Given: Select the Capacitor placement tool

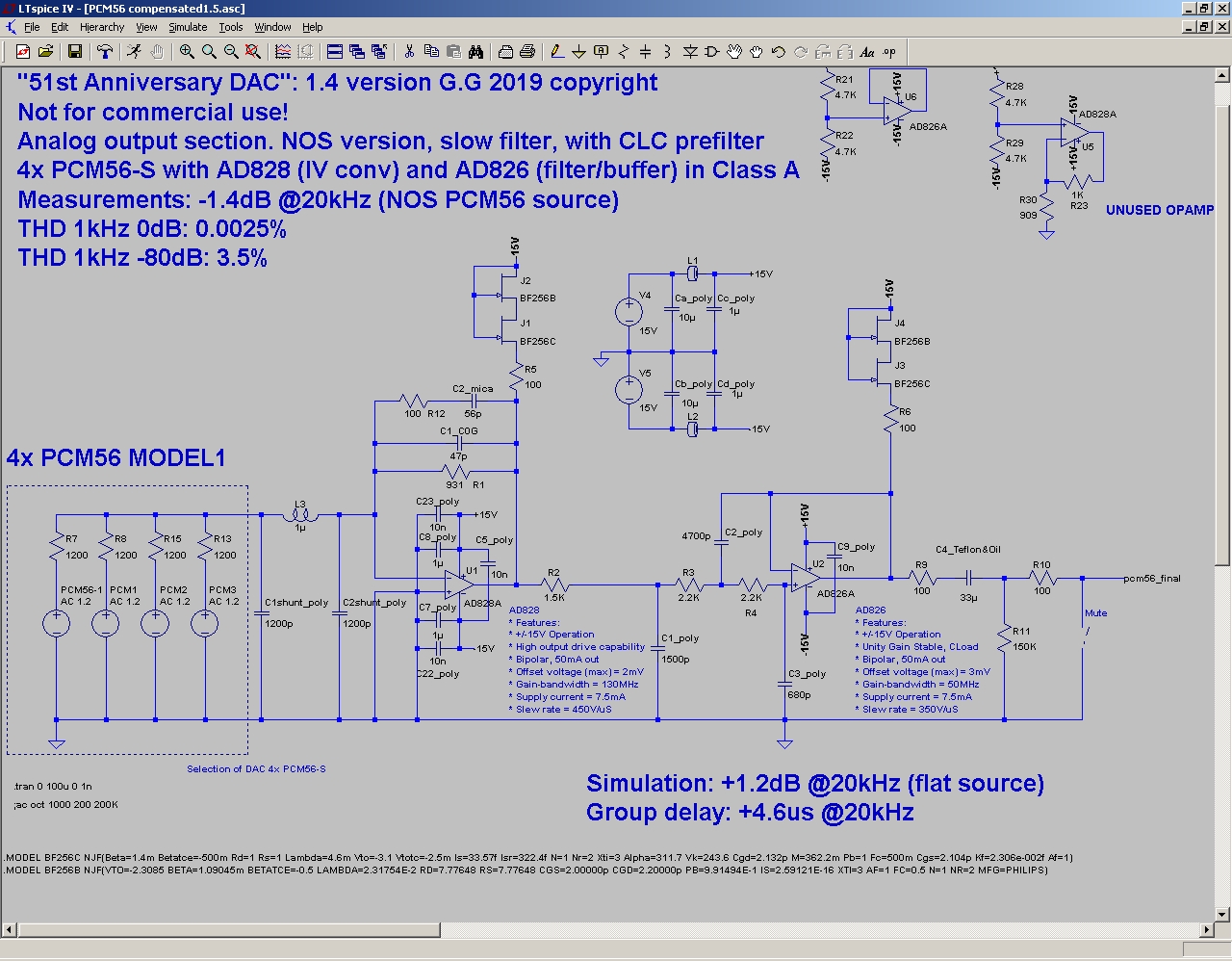Looking at the screenshot, I should (645, 51).
